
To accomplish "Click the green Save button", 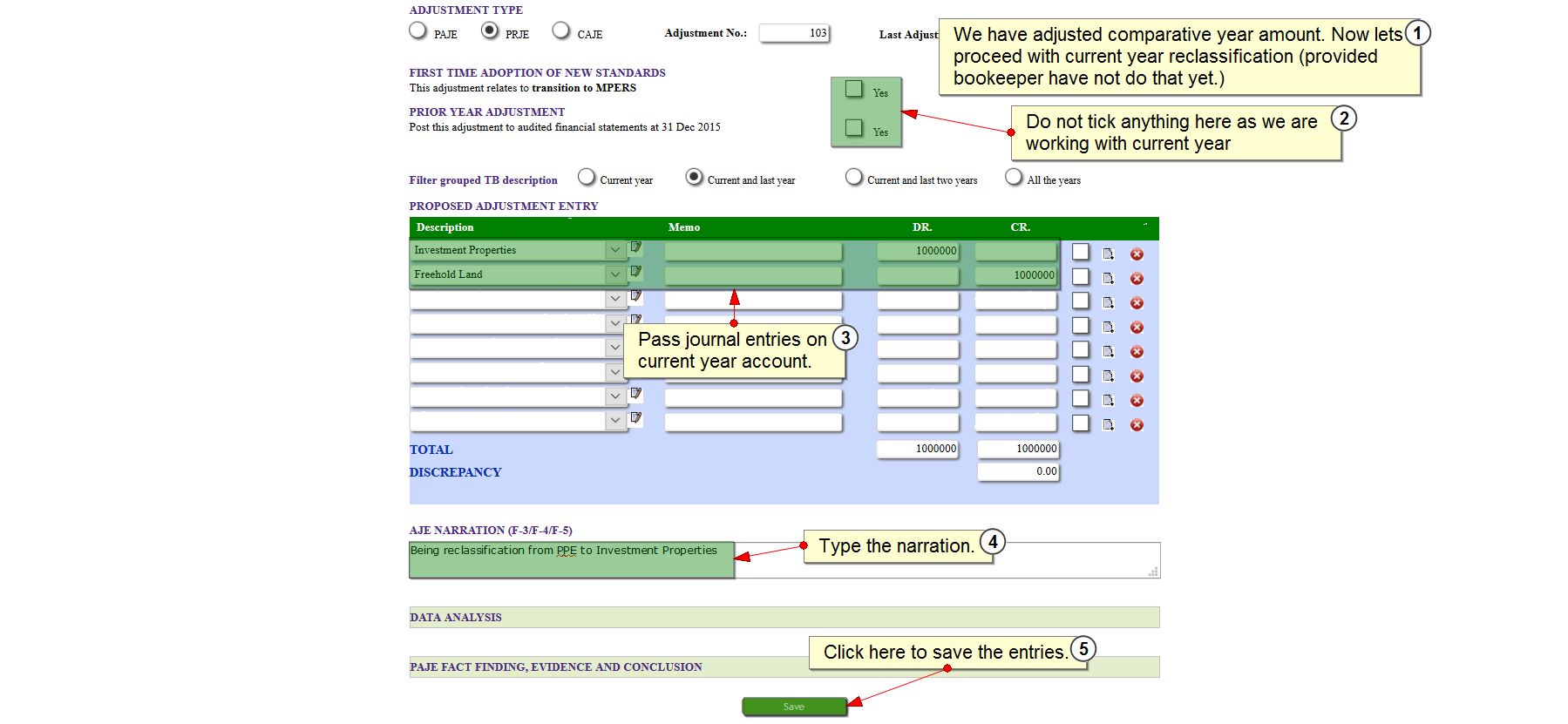I will pyautogui.click(x=794, y=707).
